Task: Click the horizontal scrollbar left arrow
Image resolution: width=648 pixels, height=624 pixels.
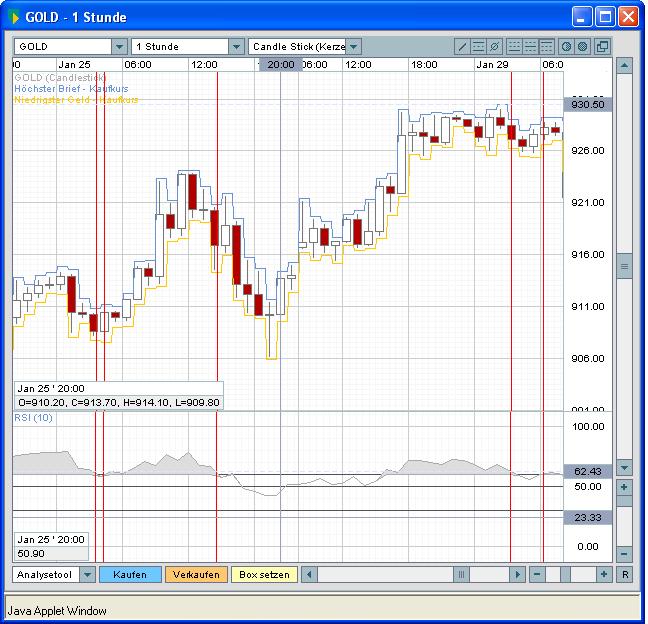Action: click(x=309, y=574)
